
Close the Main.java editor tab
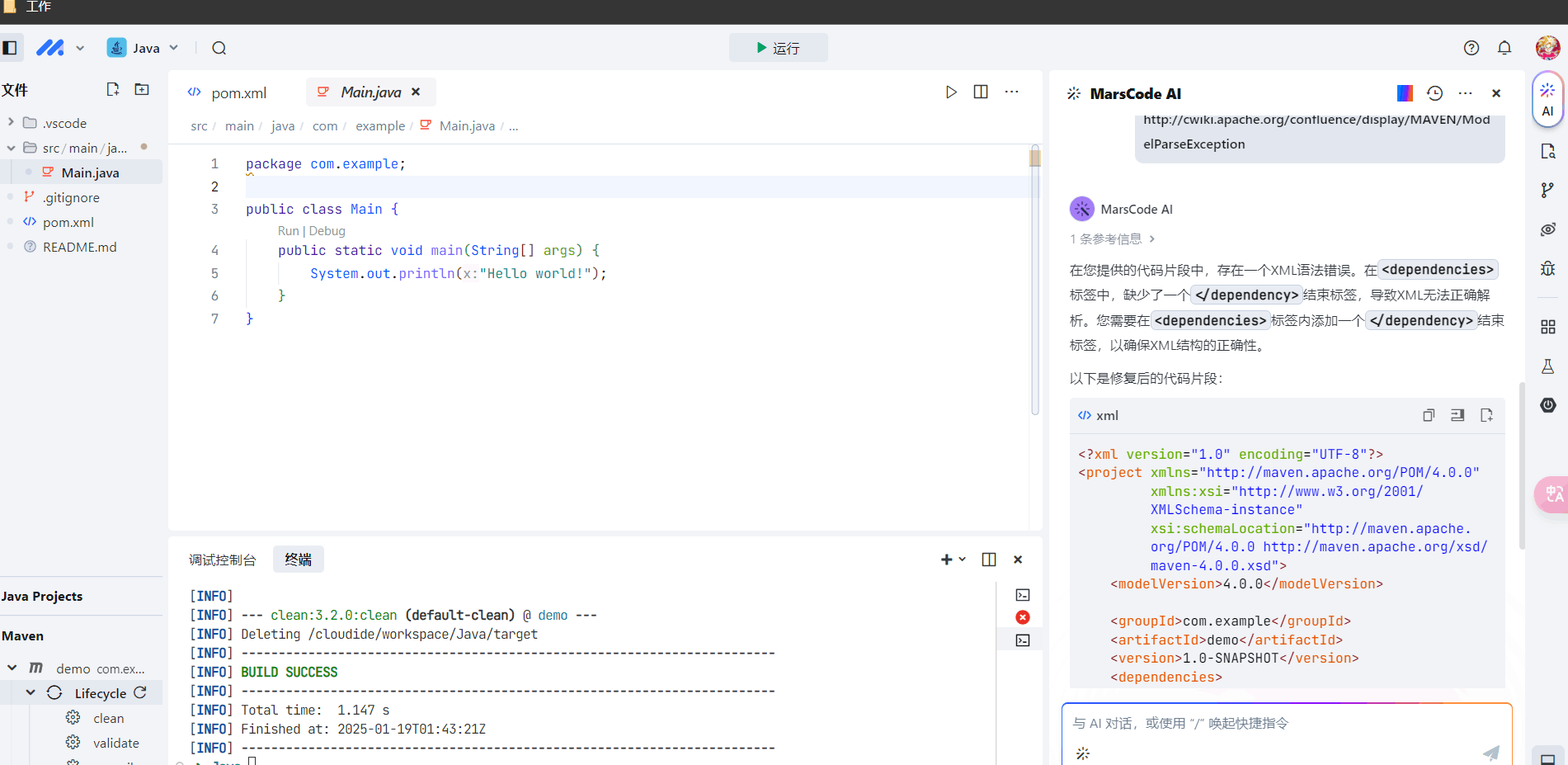coord(416,92)
